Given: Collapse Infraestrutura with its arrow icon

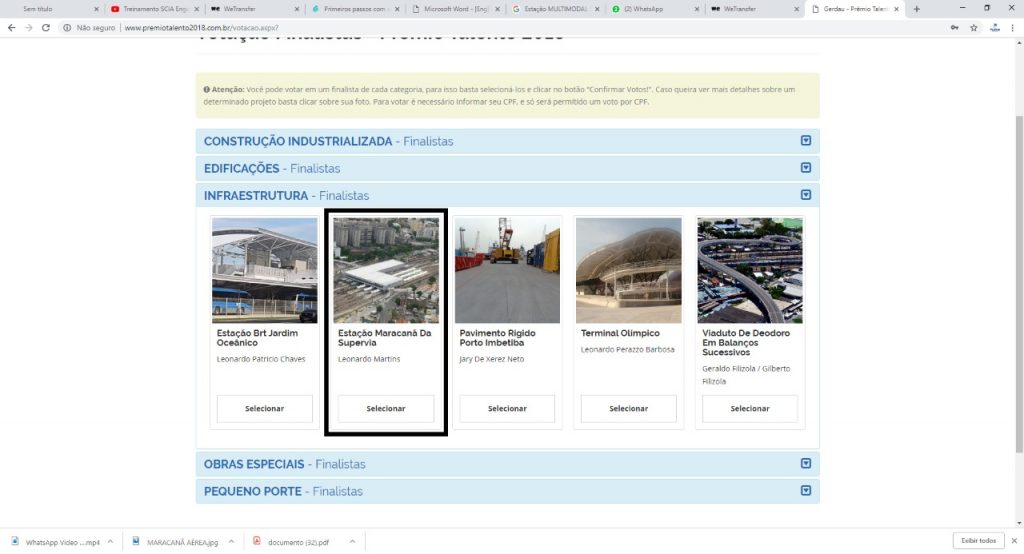Looking at the screenshot, I should click(x=806, y=195).
